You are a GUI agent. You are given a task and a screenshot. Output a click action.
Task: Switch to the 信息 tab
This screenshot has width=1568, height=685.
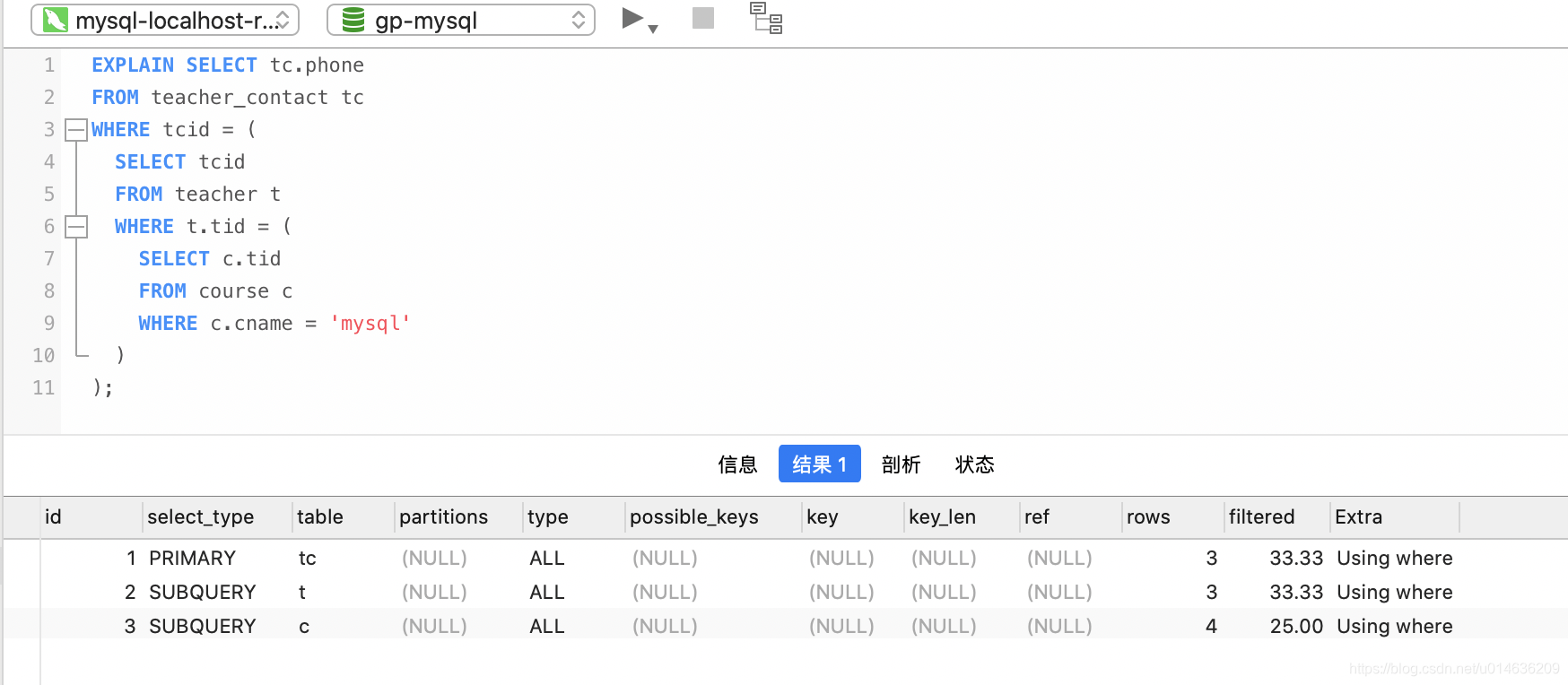tap(737, 464)
